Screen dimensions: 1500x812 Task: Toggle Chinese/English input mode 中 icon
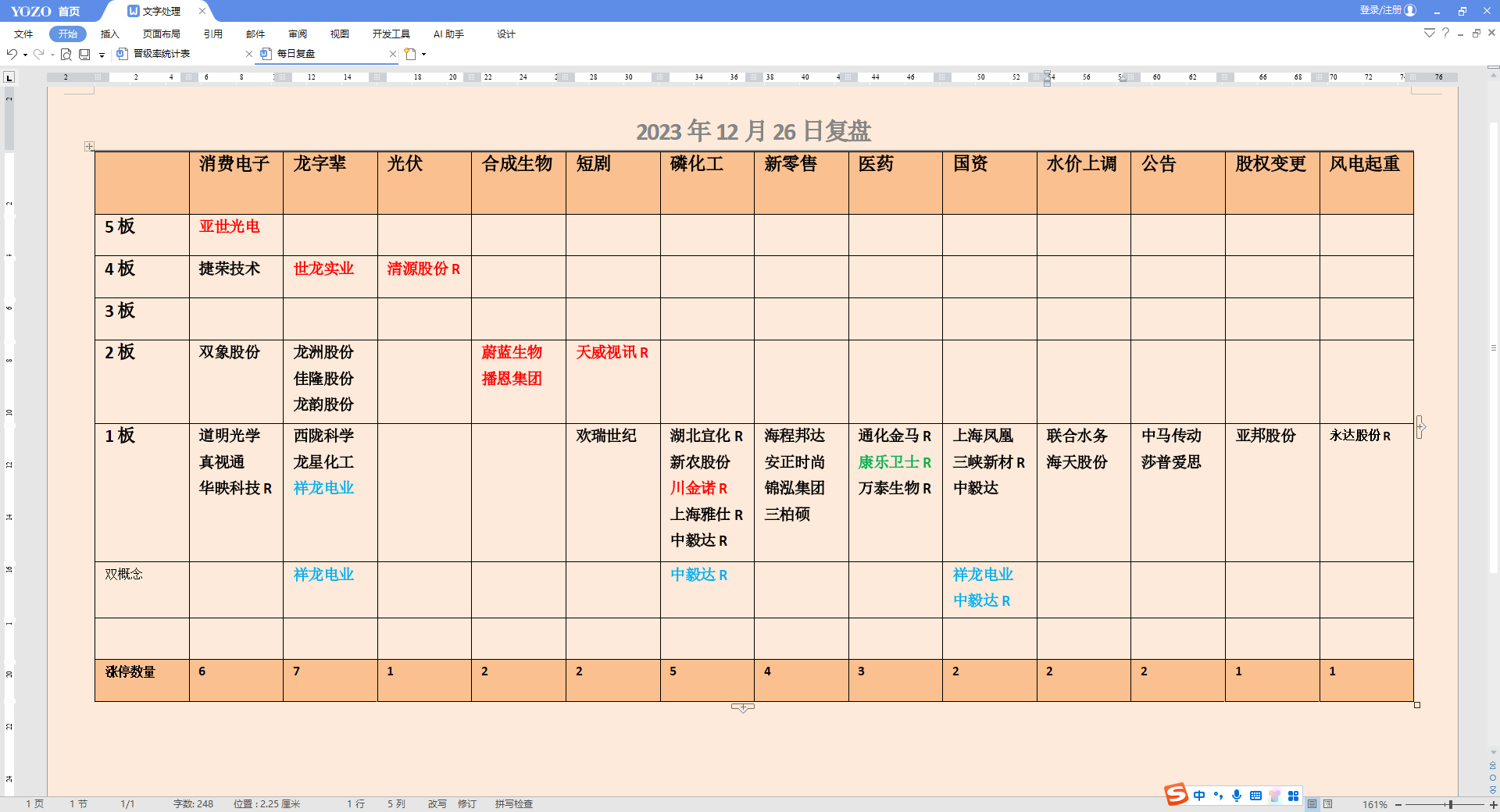(x=1199, y=796)
